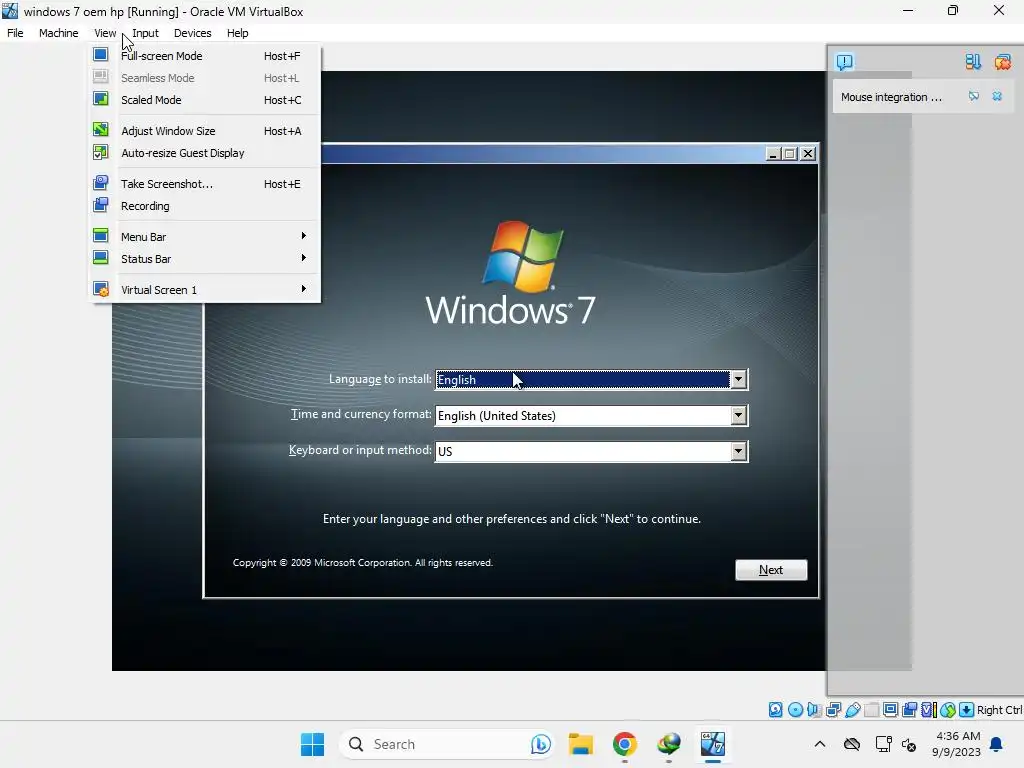
Task: Click the taskbar Search box
Action: [x=446, y=744]
